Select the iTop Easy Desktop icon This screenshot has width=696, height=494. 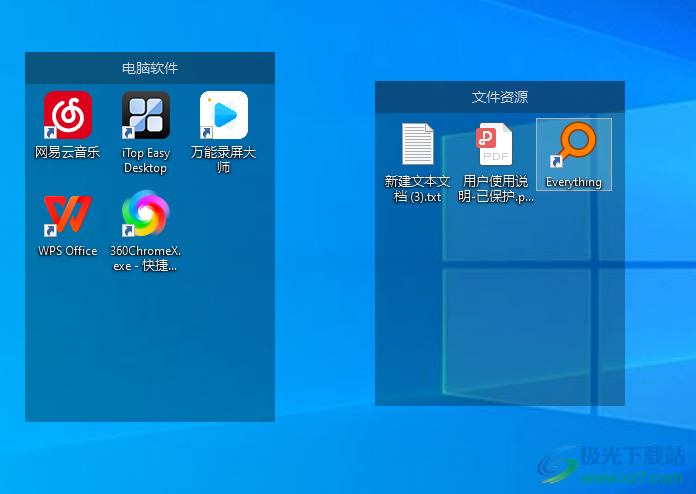pos(146,115)
